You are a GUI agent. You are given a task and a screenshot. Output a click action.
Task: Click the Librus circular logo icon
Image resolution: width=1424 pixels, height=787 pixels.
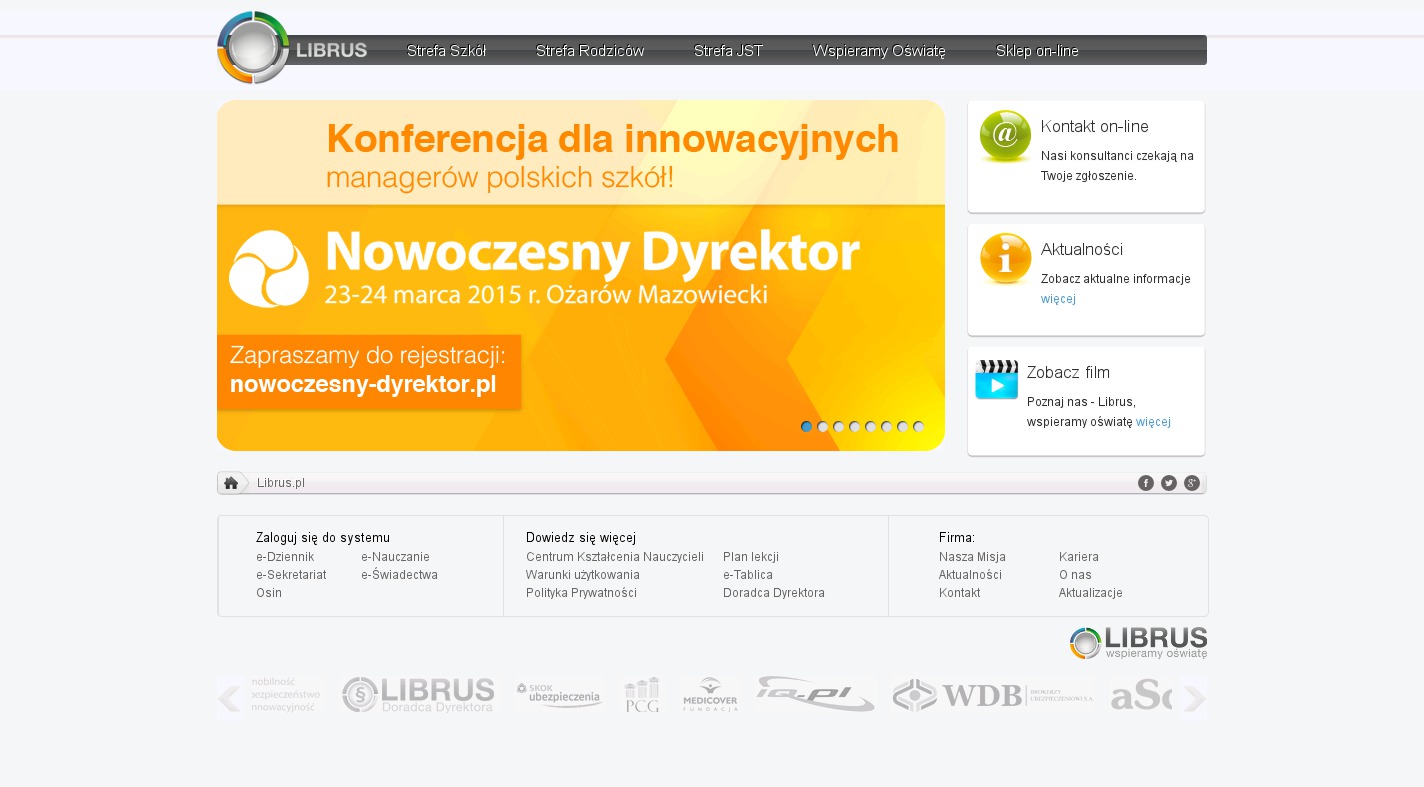click(253, 48)
